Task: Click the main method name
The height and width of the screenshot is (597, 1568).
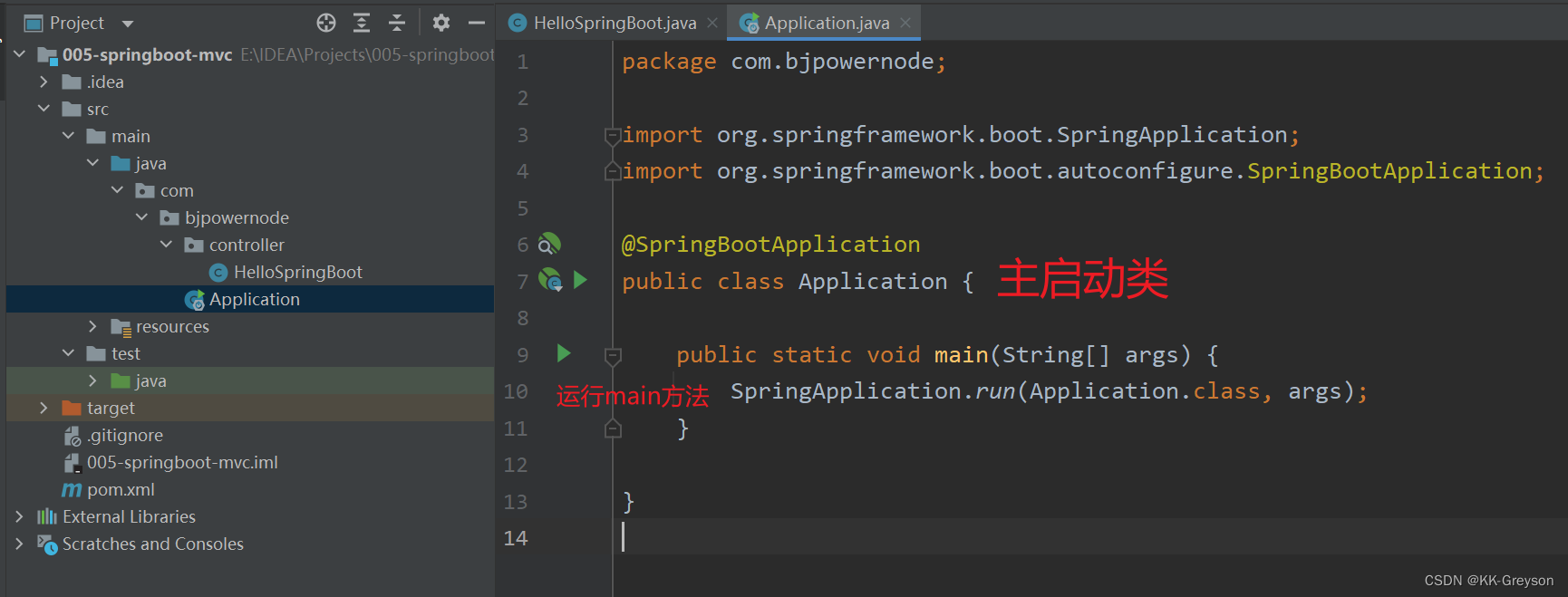Action: 962,355
